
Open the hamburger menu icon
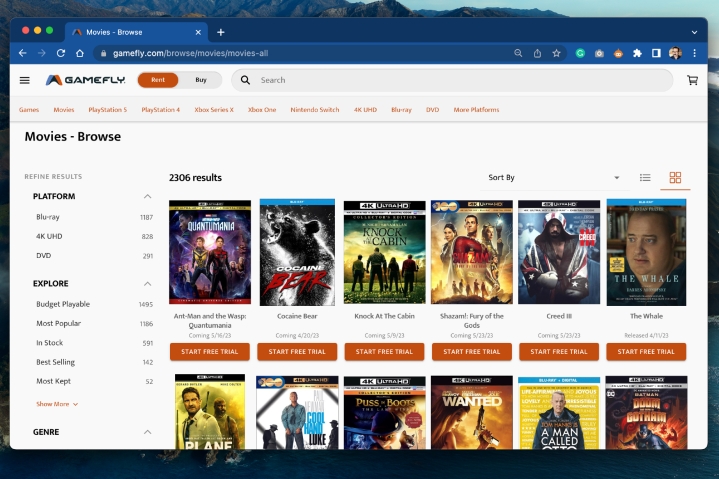25,80
